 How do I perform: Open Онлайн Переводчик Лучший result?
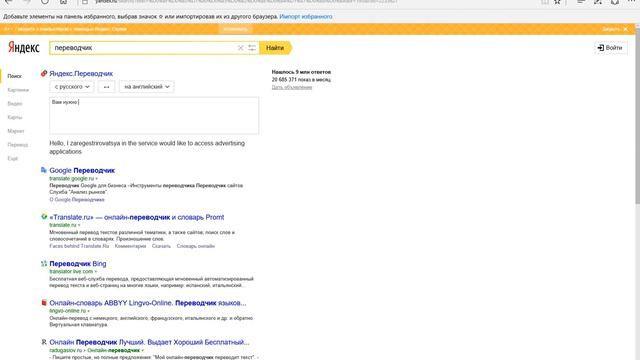coord(149,342)
